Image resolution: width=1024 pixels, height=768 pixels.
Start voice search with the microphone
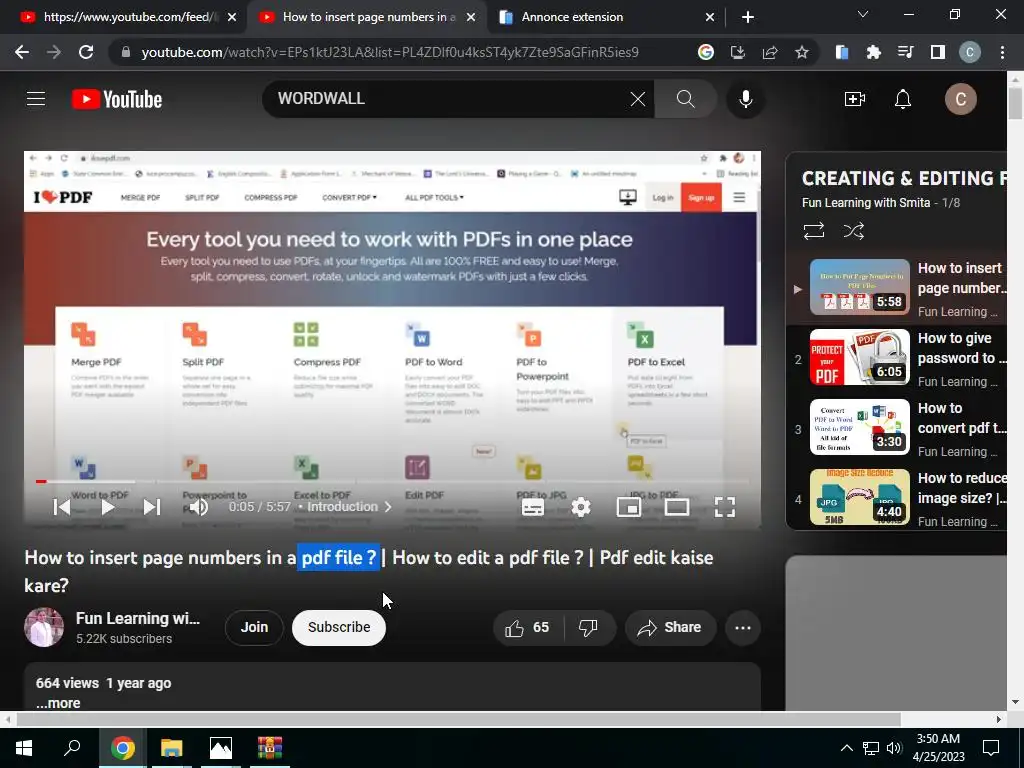tap(745, 99)
